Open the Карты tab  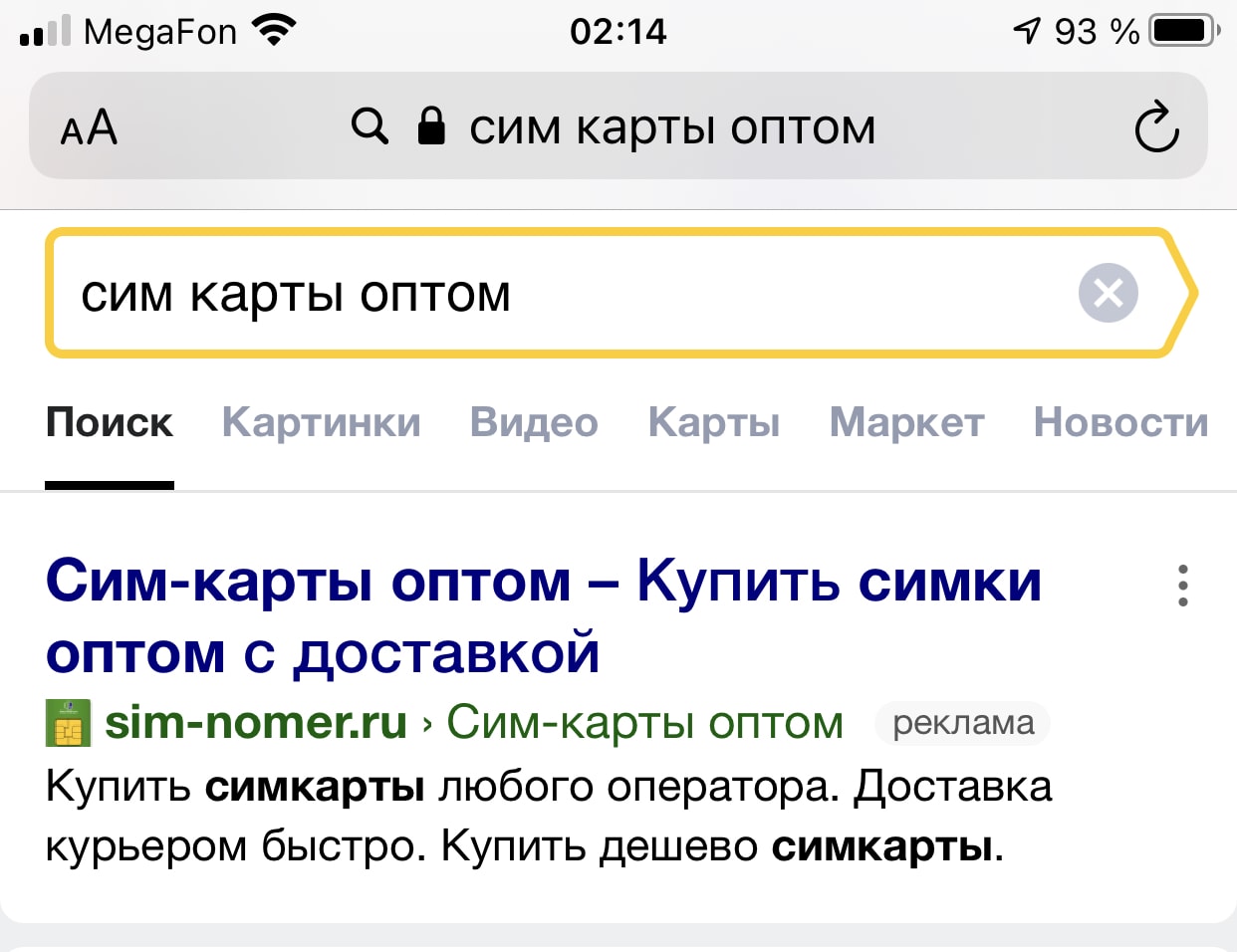pyautogui.click(x=713, y=423)
